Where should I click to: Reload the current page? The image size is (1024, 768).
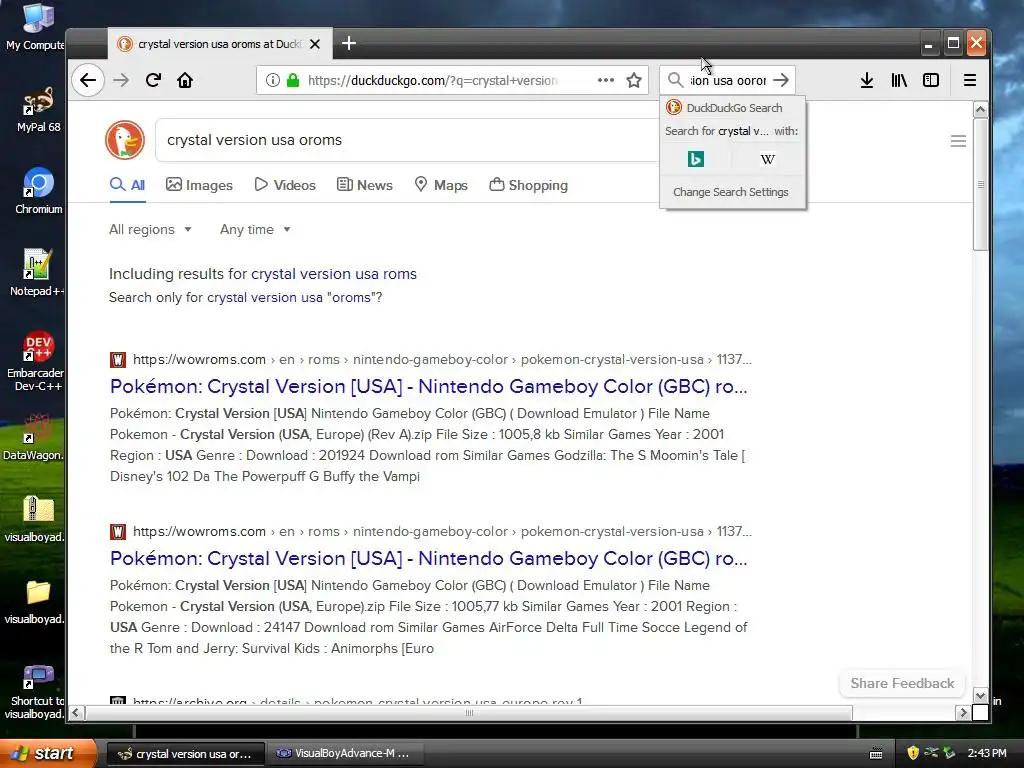(153, 80)
